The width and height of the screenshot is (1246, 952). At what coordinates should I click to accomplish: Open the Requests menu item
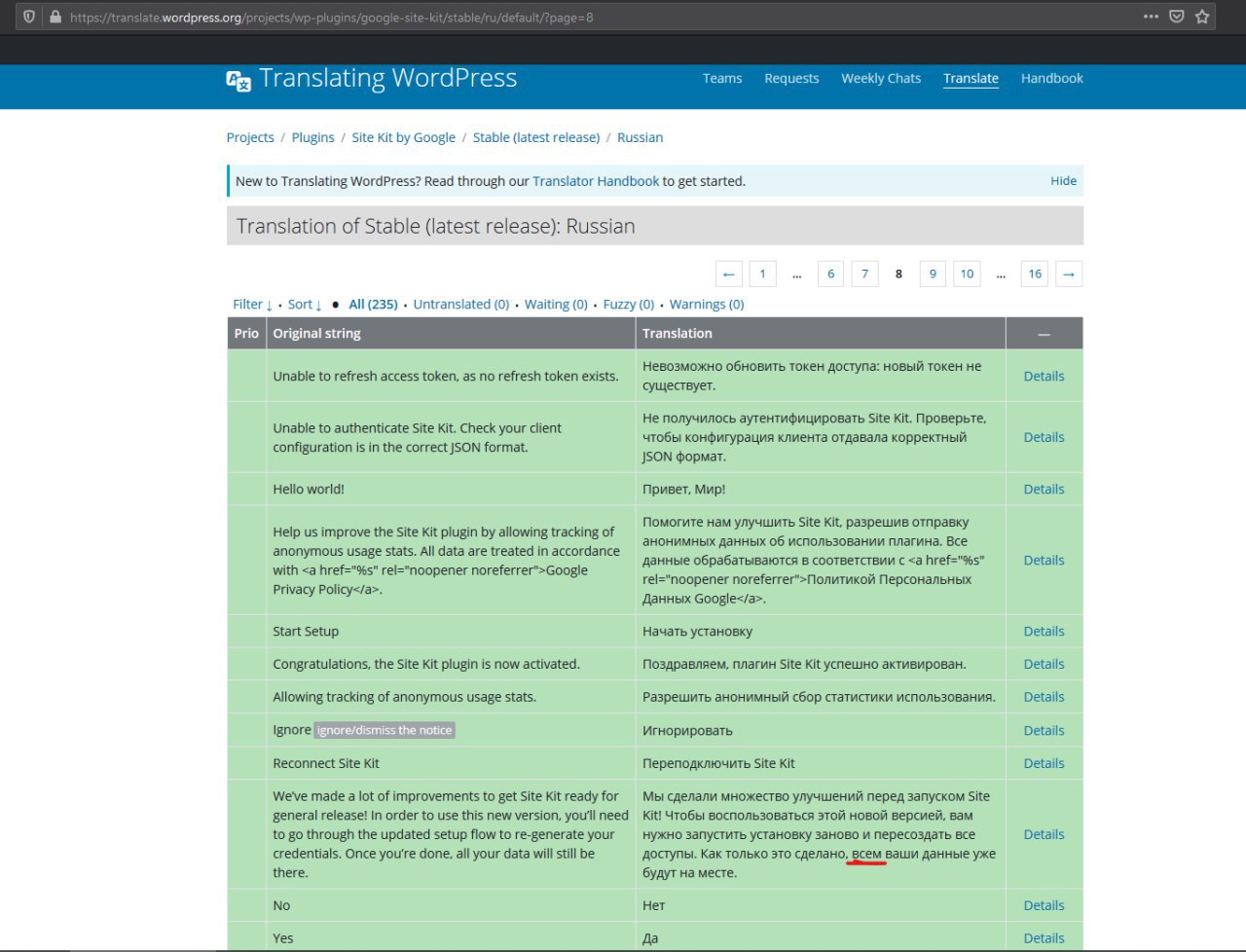coord(791,78)
